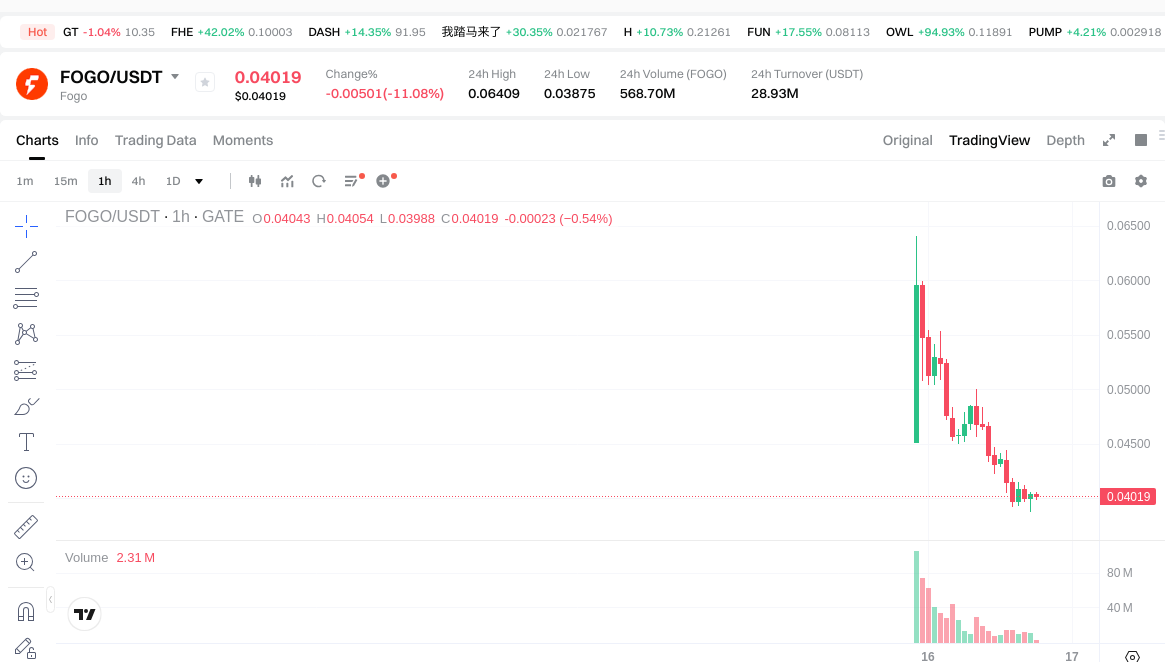This screenshot has height=662, width=1165.
Task: Open the FOGO/USDT pair selector dropdown
Action: [175, 76]
